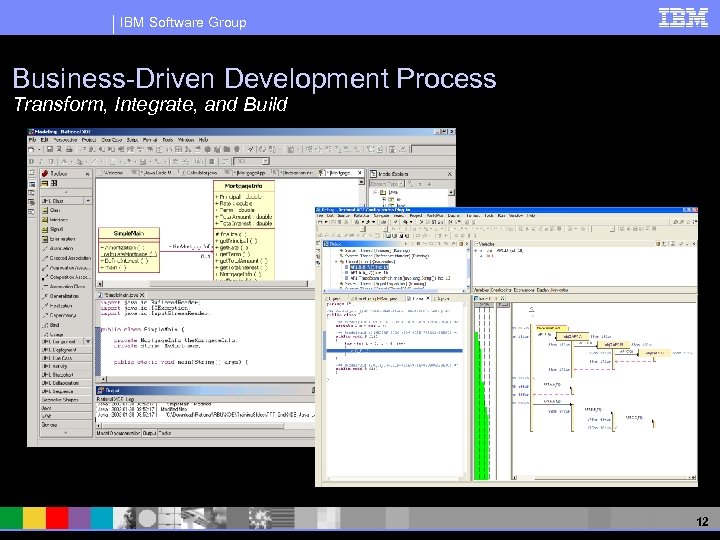Open Model Documentation tab at bottom
Image resolution: width=720 pixels, height=540 pixels.
click(x=118, y=433)
